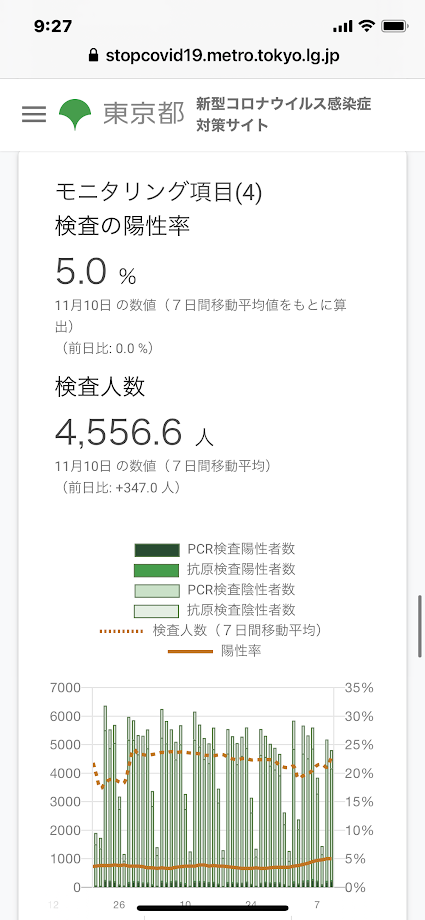Tap the Wi-Fi status icon

[x=367, y=26]
